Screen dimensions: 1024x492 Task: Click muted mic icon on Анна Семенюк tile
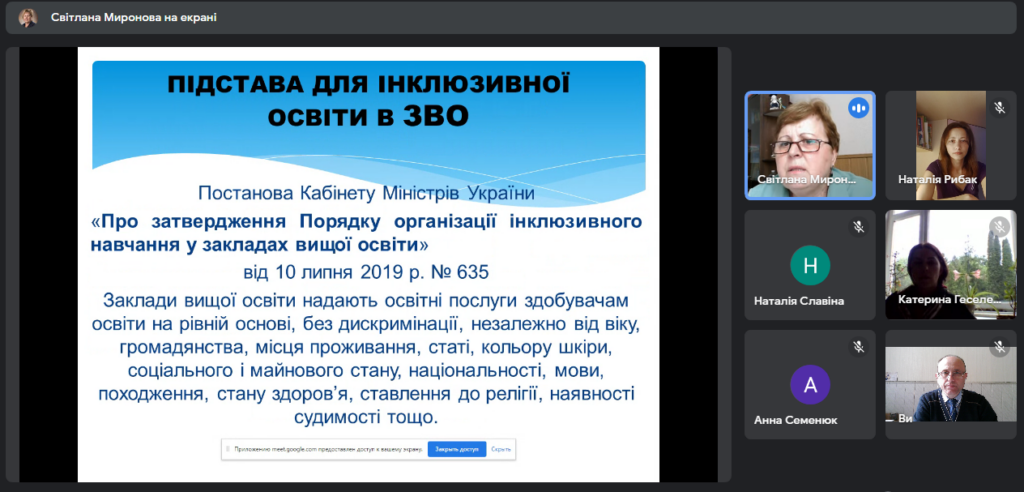pyautogui.click(x=858, y=347)
